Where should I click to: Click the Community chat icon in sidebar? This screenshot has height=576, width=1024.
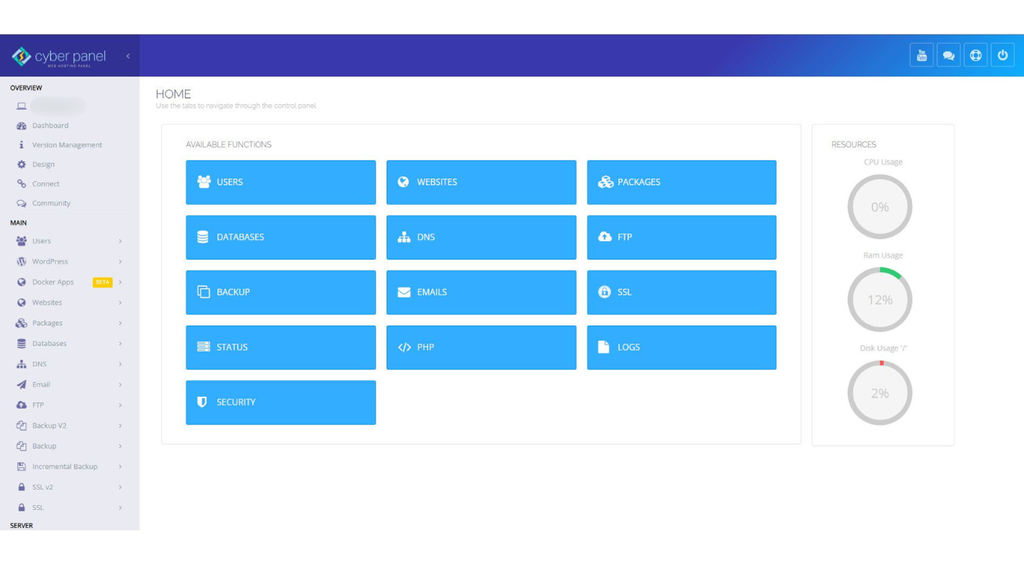pos(22,203)
